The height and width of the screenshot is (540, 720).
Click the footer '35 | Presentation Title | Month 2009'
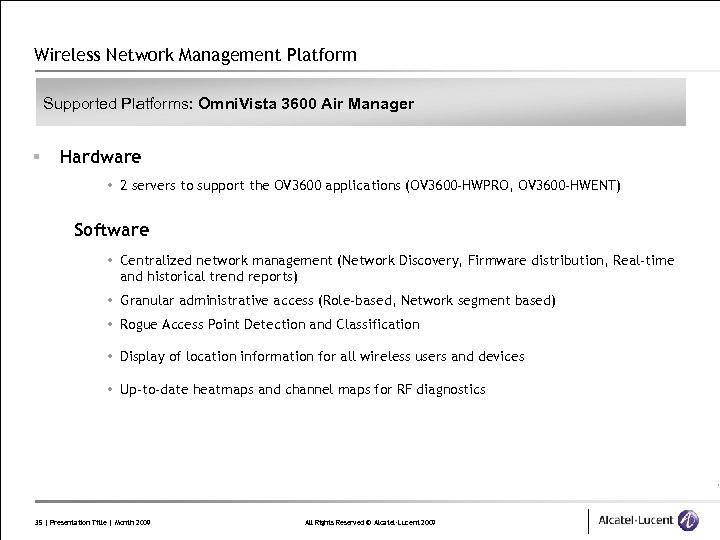[x=92, y=522]
